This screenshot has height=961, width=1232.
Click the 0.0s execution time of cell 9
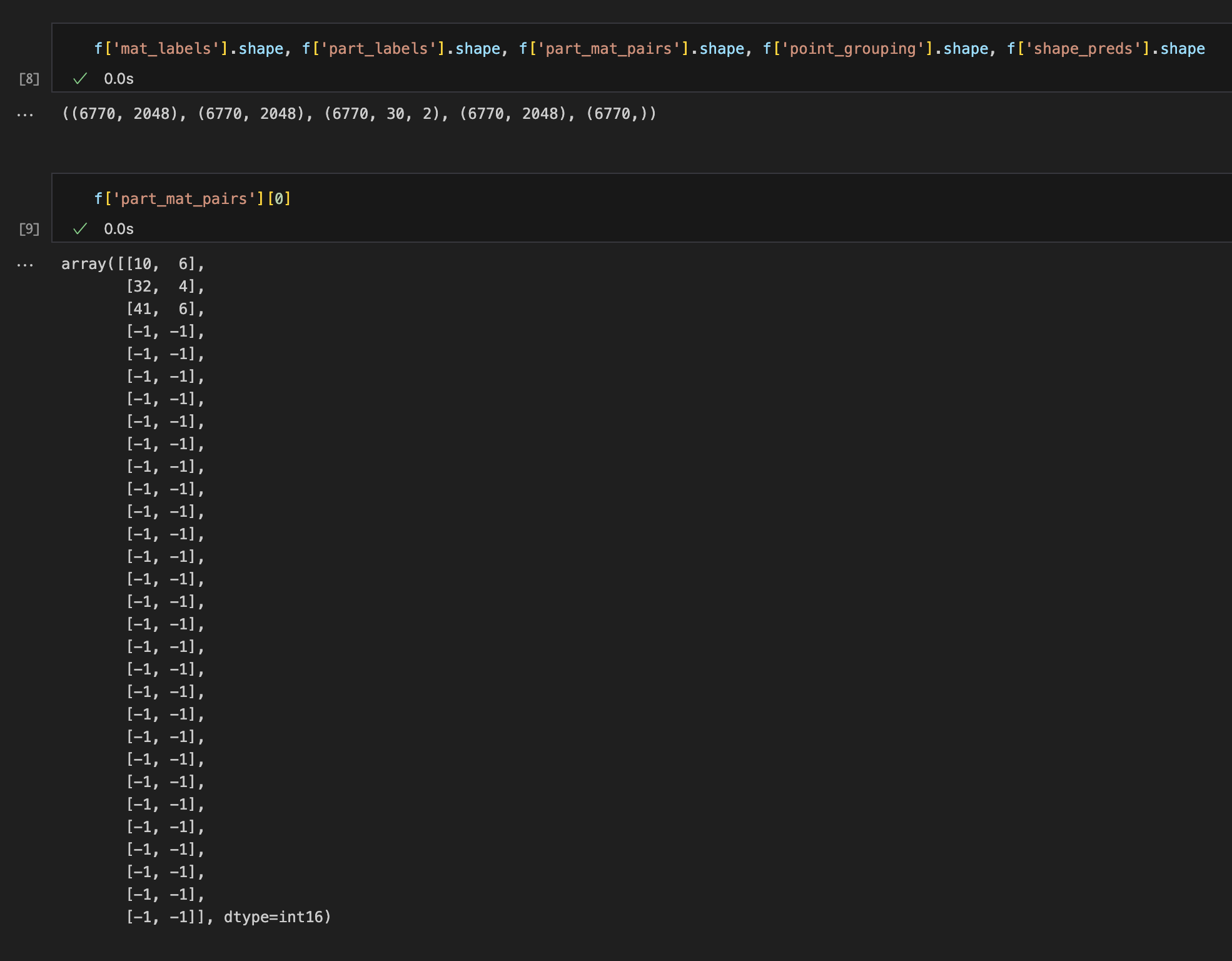119,229
